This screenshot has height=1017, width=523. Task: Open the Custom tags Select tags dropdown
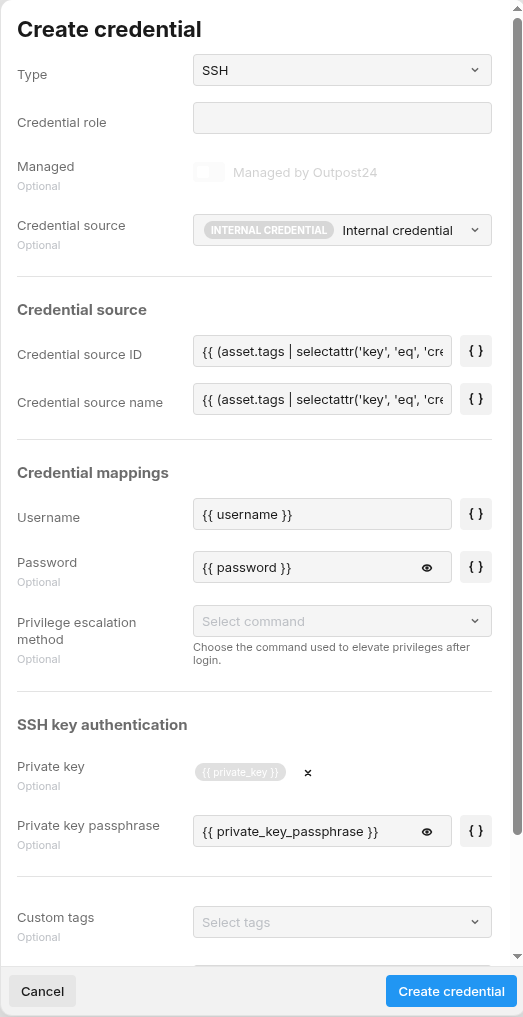click(x=342, y=922)
